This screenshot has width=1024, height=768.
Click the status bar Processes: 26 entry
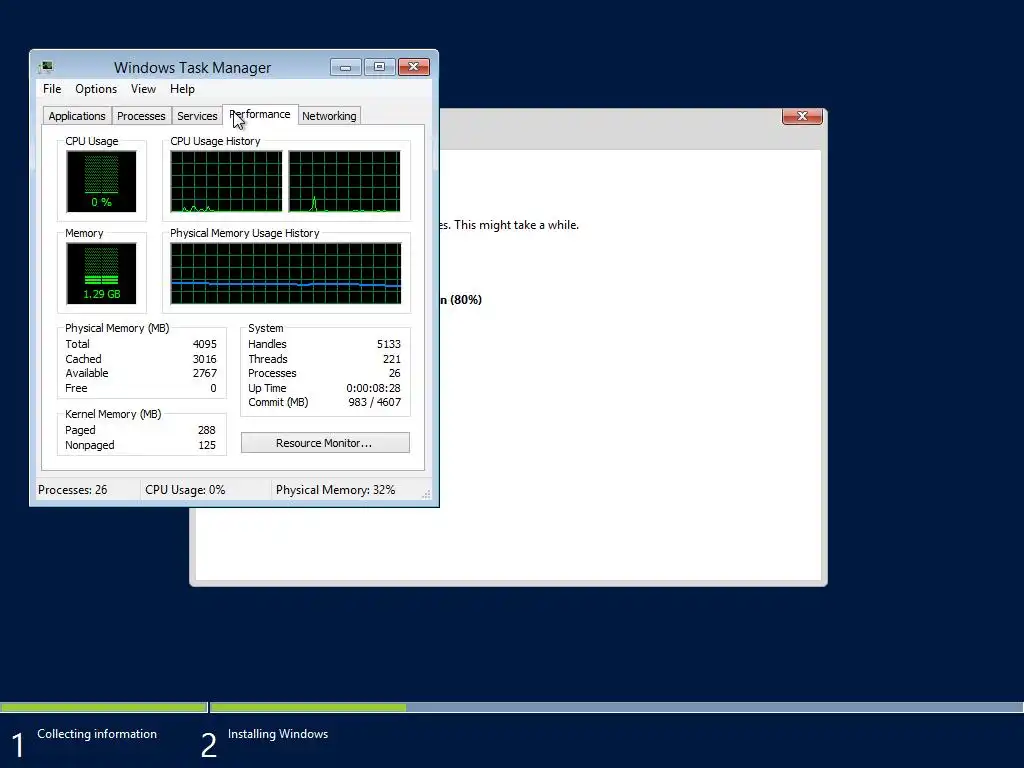[x=72, y=490]
